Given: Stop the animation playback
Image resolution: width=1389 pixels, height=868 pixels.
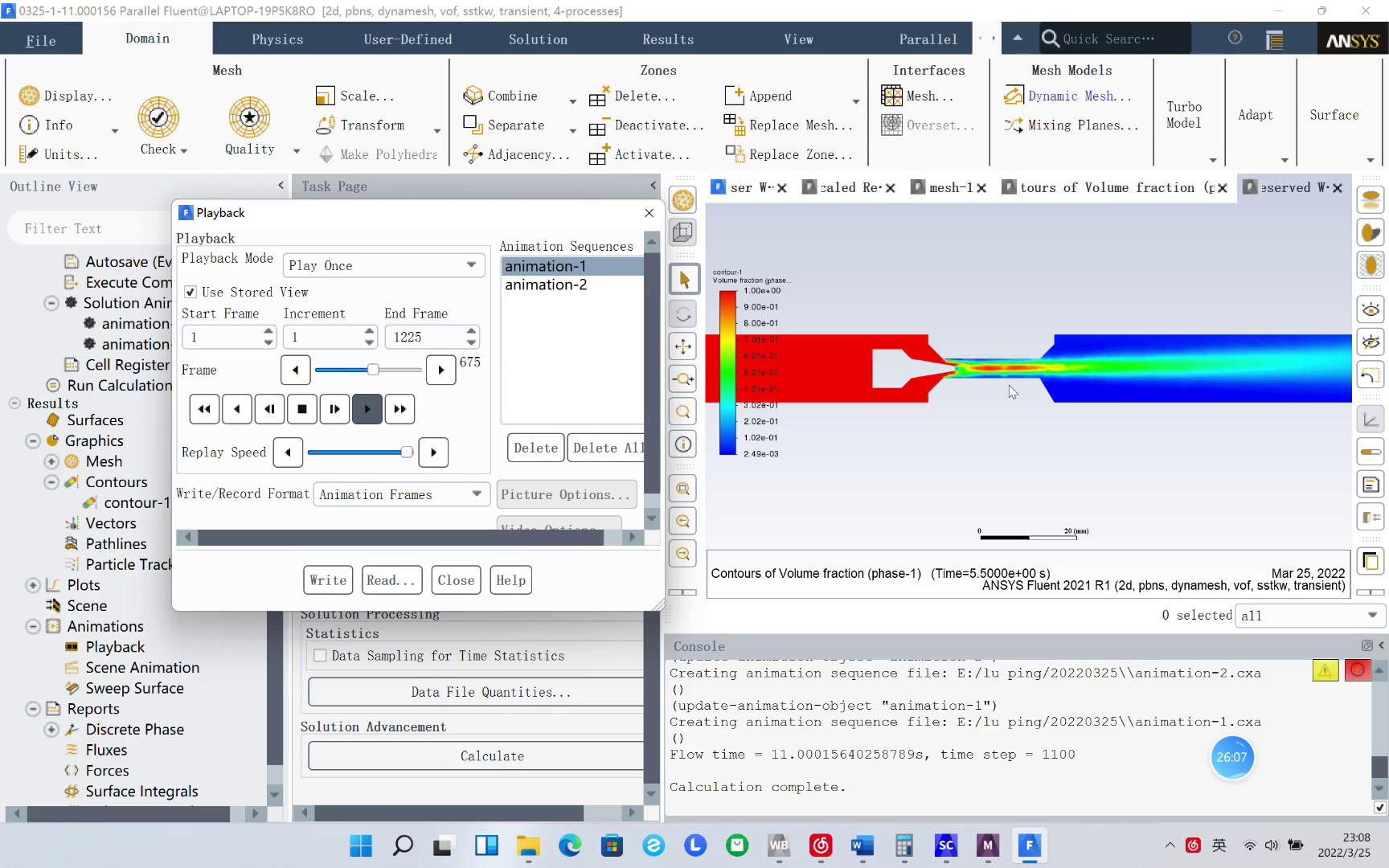Looking at the screenshot, I should [x=302, y=409].
